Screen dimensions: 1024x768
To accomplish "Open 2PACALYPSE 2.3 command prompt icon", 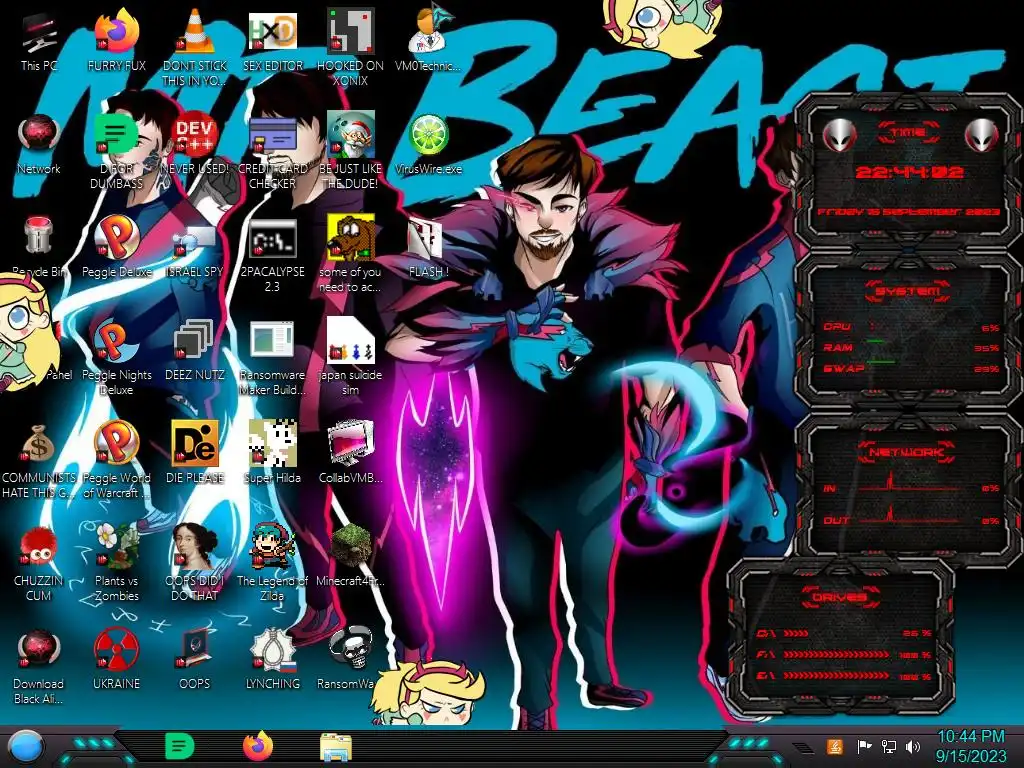I will [x=272, y=239].
